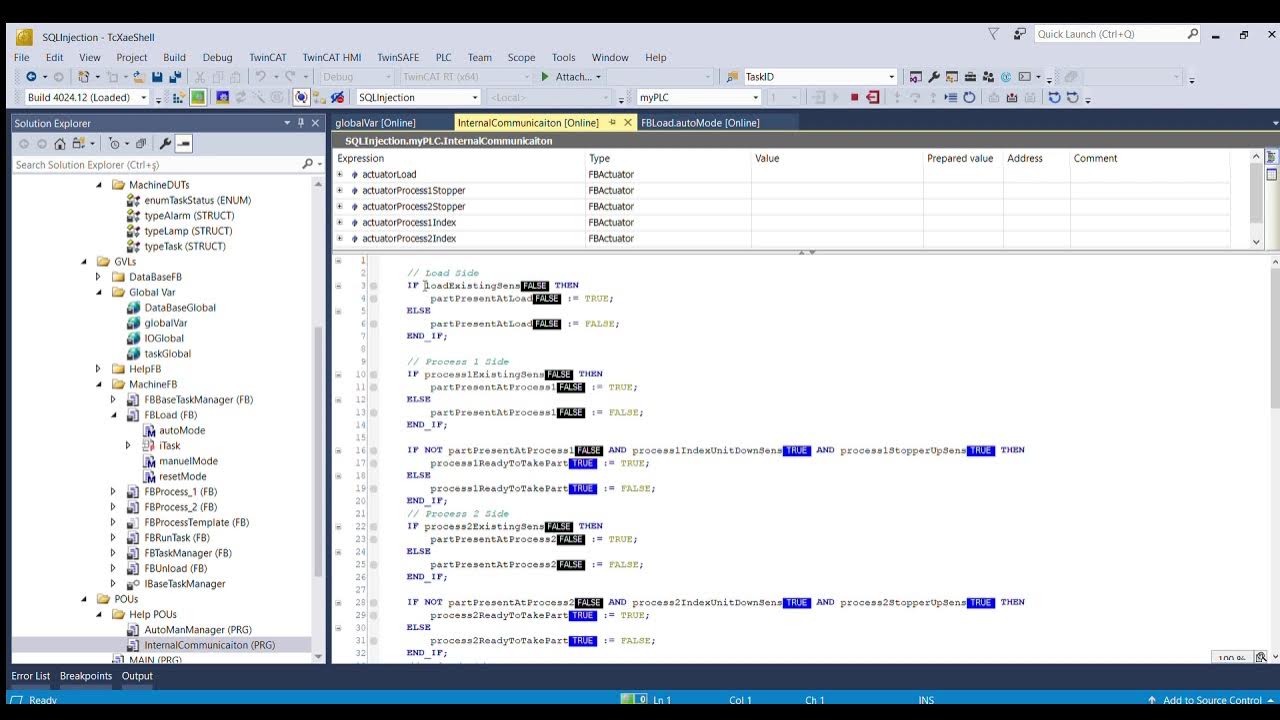Viewport: 1280px width, 720px height.
Task: Expand actuatorLoad row in watch table
Action: tap(339, 174)
